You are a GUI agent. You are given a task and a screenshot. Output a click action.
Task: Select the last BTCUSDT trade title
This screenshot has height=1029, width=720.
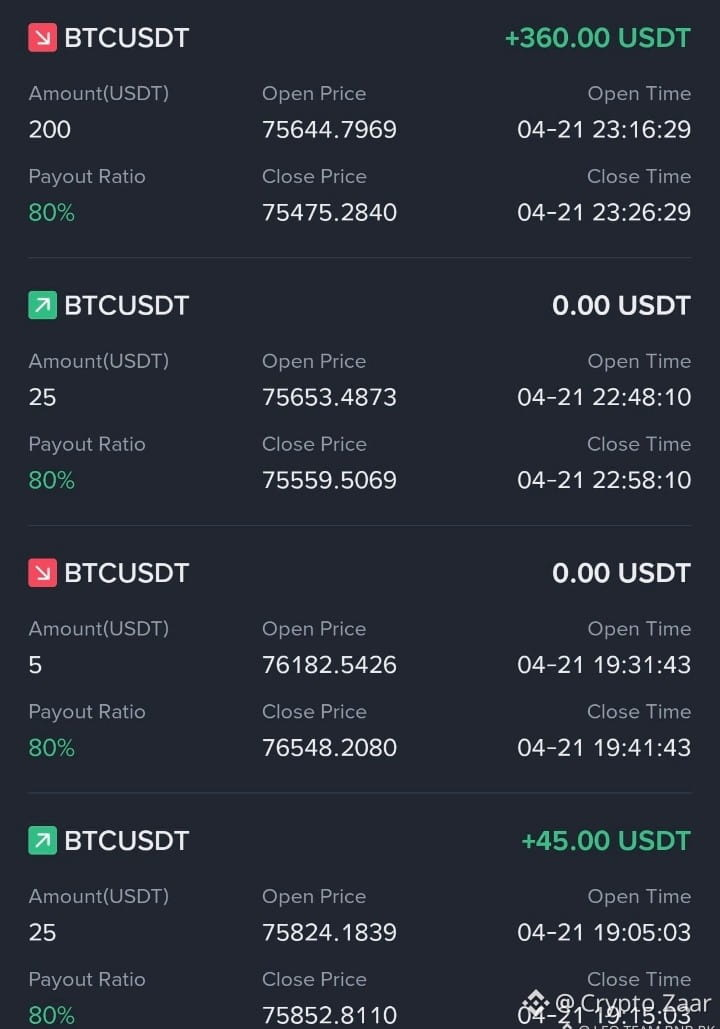click(127, 841)
